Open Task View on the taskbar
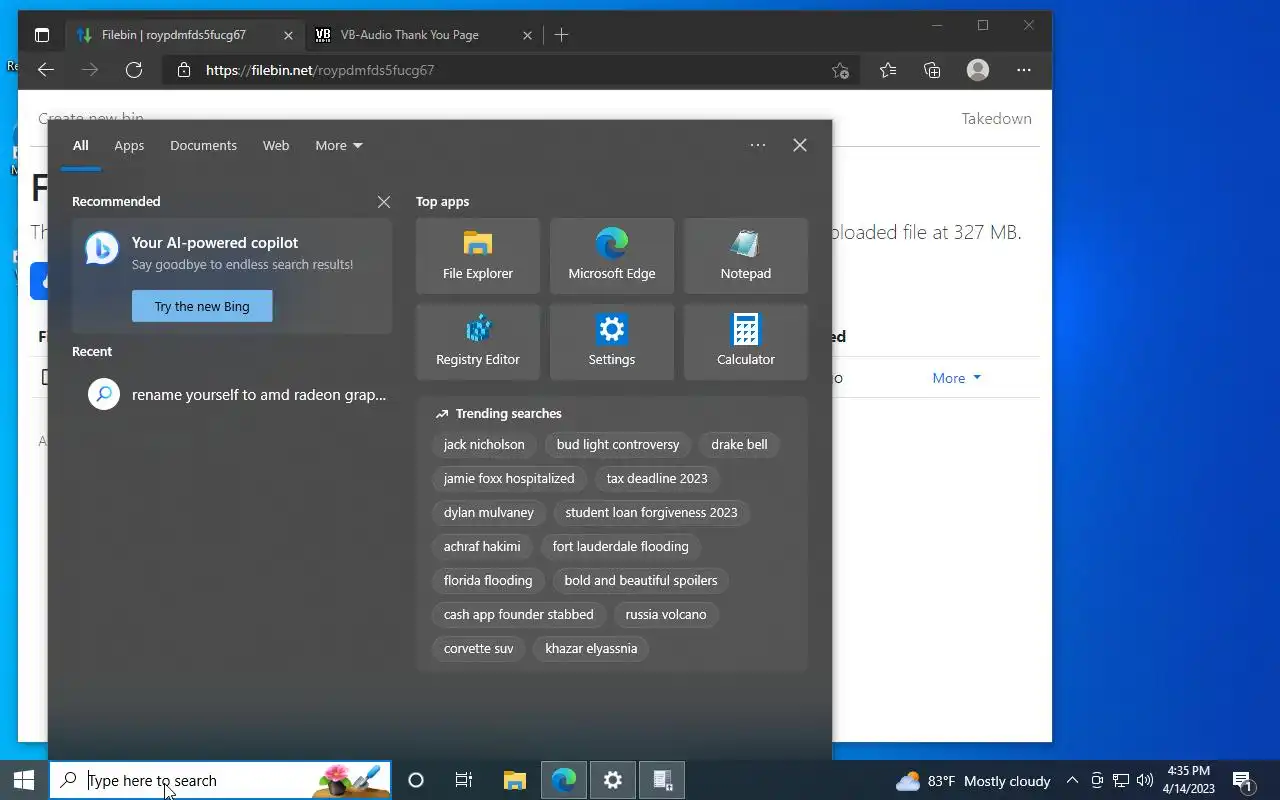This screenshot has width=1280, height=800. 464,780
